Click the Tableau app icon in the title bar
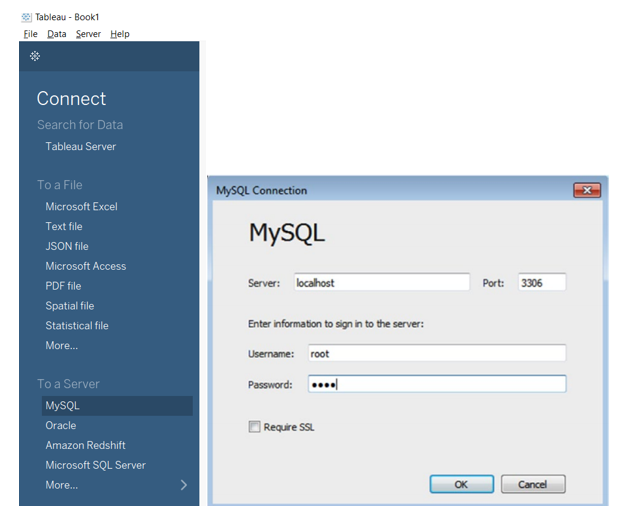This screenshot has width=628, height=517. point(26,17)
